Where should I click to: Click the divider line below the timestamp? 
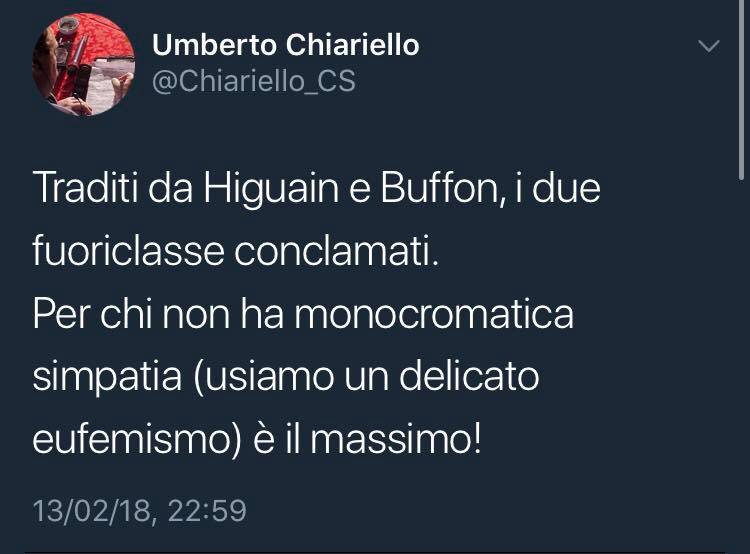[x=375, y=552]
